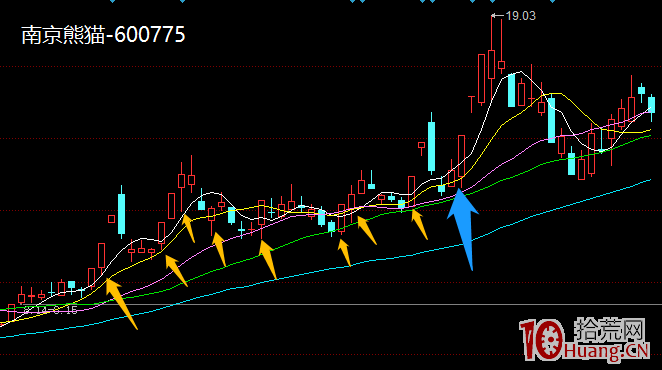Click the faint 8.14-8.15 price label
The image size is (662, 370).
click(51, 310)
